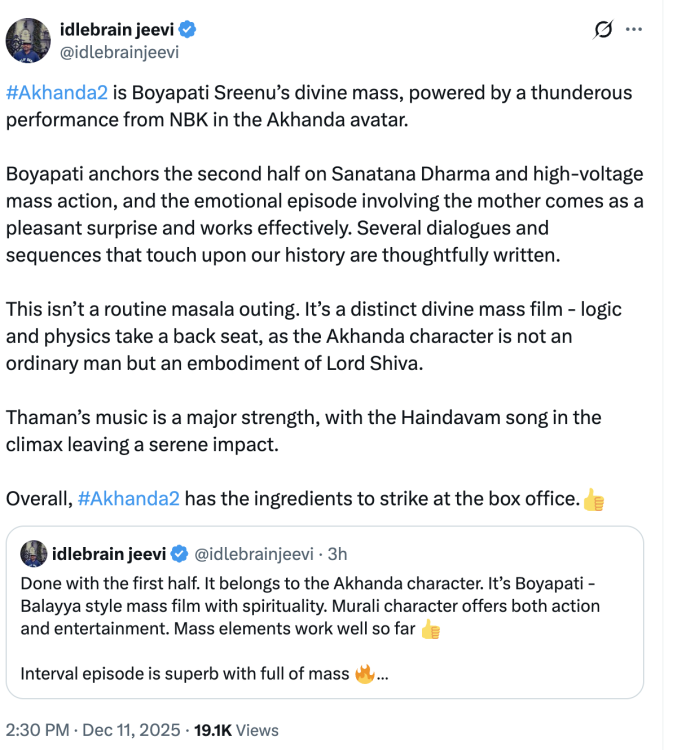This screenshot has width=686, height=750.
Task: Click the 19.1K Views count
Action: coord(236,730)
